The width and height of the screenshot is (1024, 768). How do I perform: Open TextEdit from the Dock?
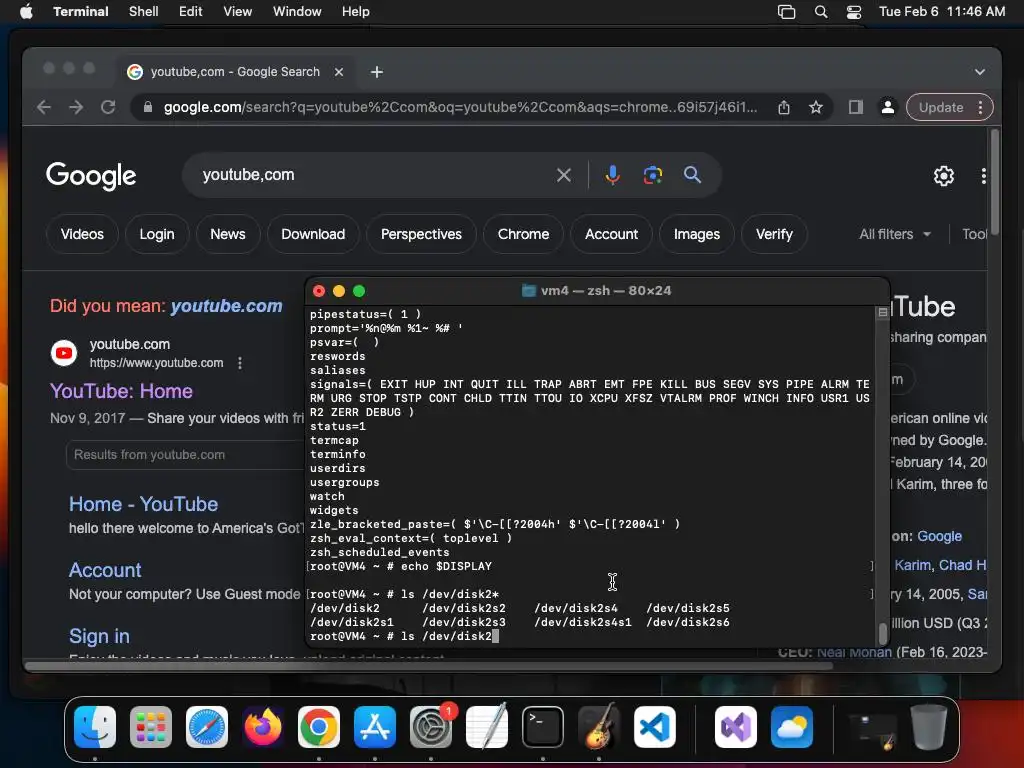[x=487, y=727]
